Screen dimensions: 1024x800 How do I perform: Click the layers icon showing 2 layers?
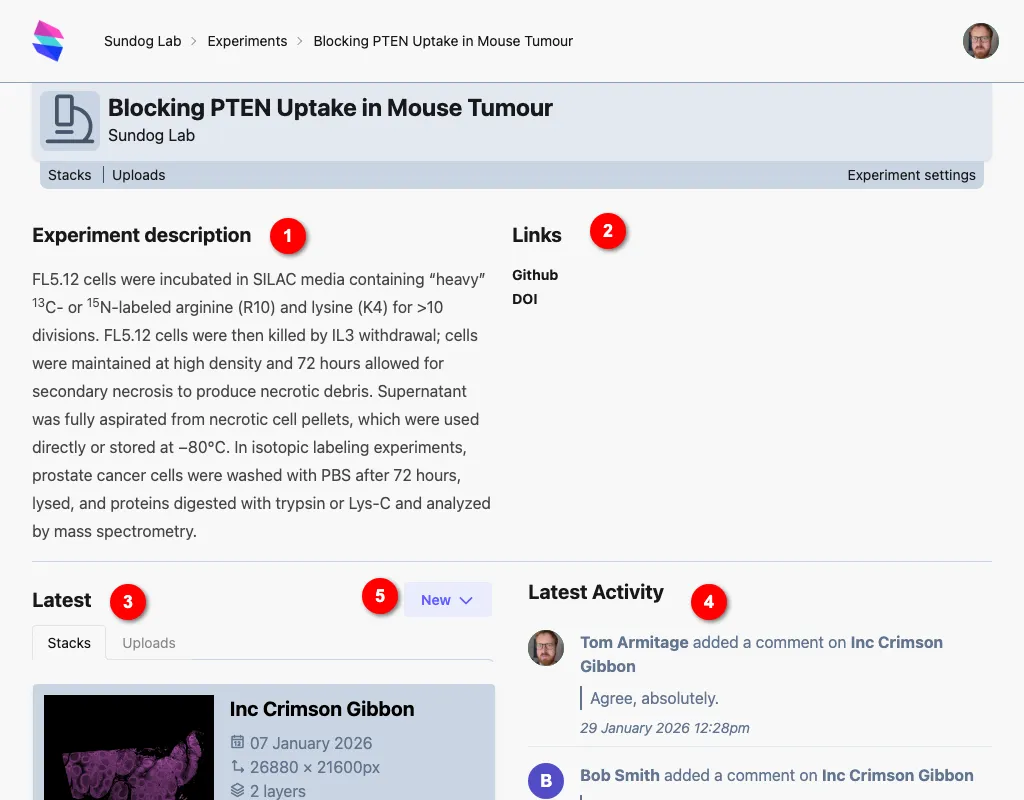tap(240, 789)
